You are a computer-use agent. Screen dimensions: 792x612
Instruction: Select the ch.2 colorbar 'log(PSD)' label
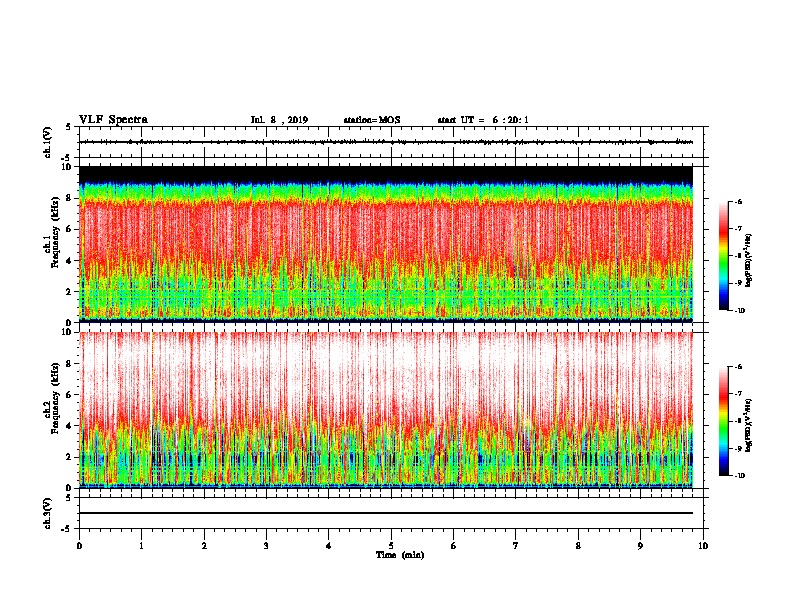tap(748, 425)
